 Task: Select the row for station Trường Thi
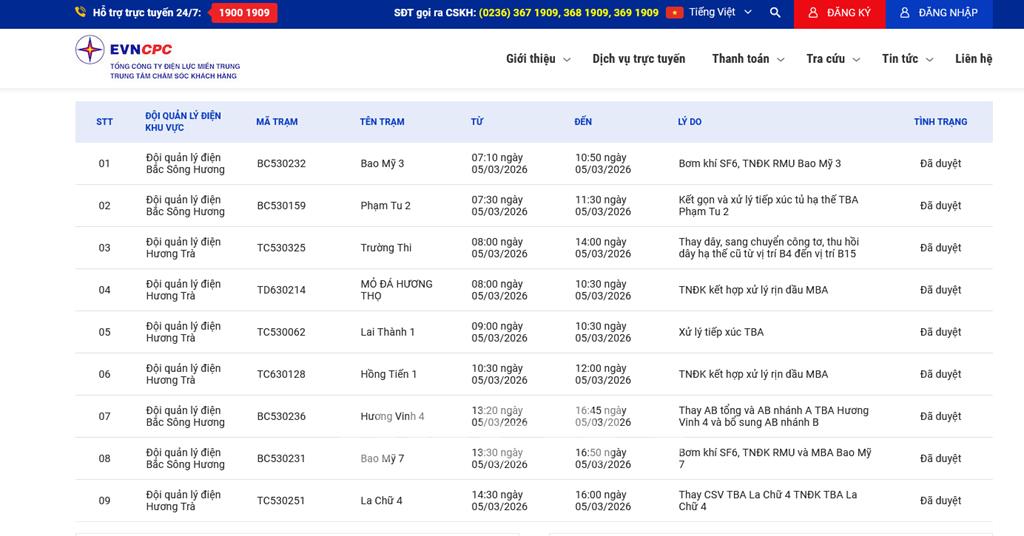point(386,248)
